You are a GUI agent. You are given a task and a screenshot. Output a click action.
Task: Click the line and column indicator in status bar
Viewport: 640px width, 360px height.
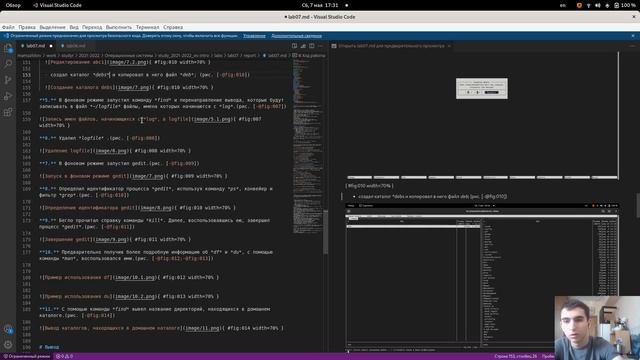click(x=516, y=356)
